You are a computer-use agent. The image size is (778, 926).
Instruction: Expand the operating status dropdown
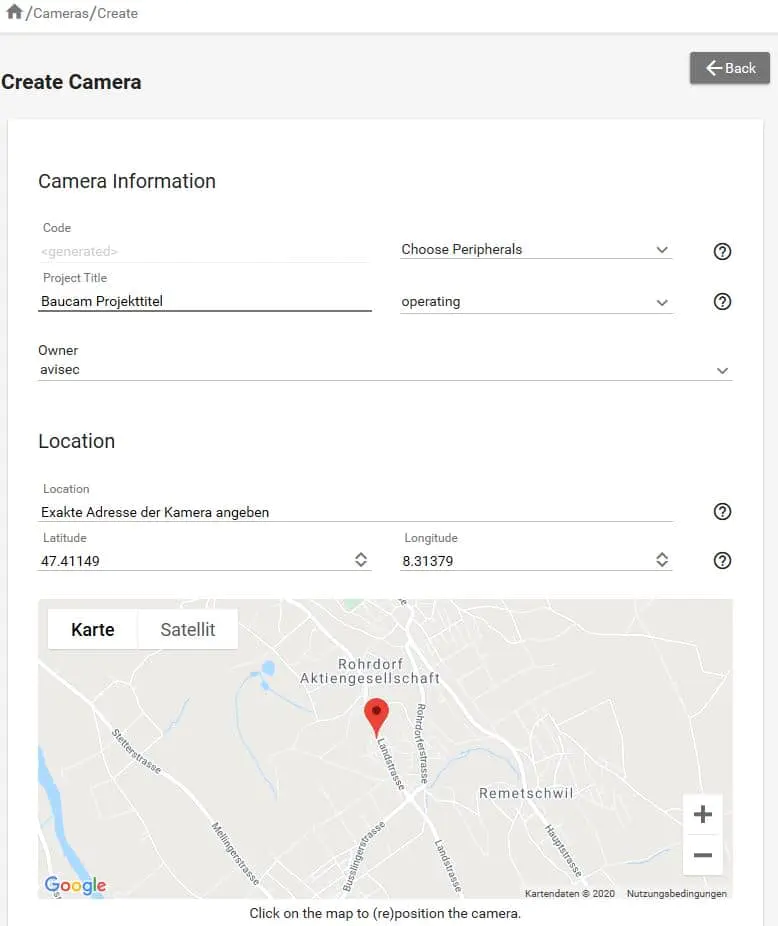(535, 302)
